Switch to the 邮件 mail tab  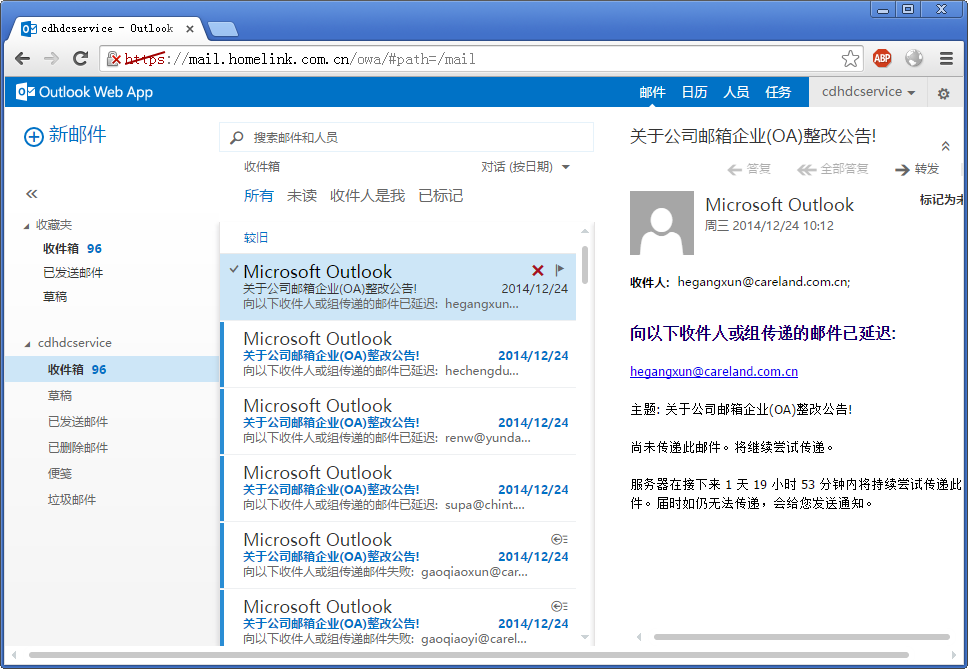[x=652, y=92]
